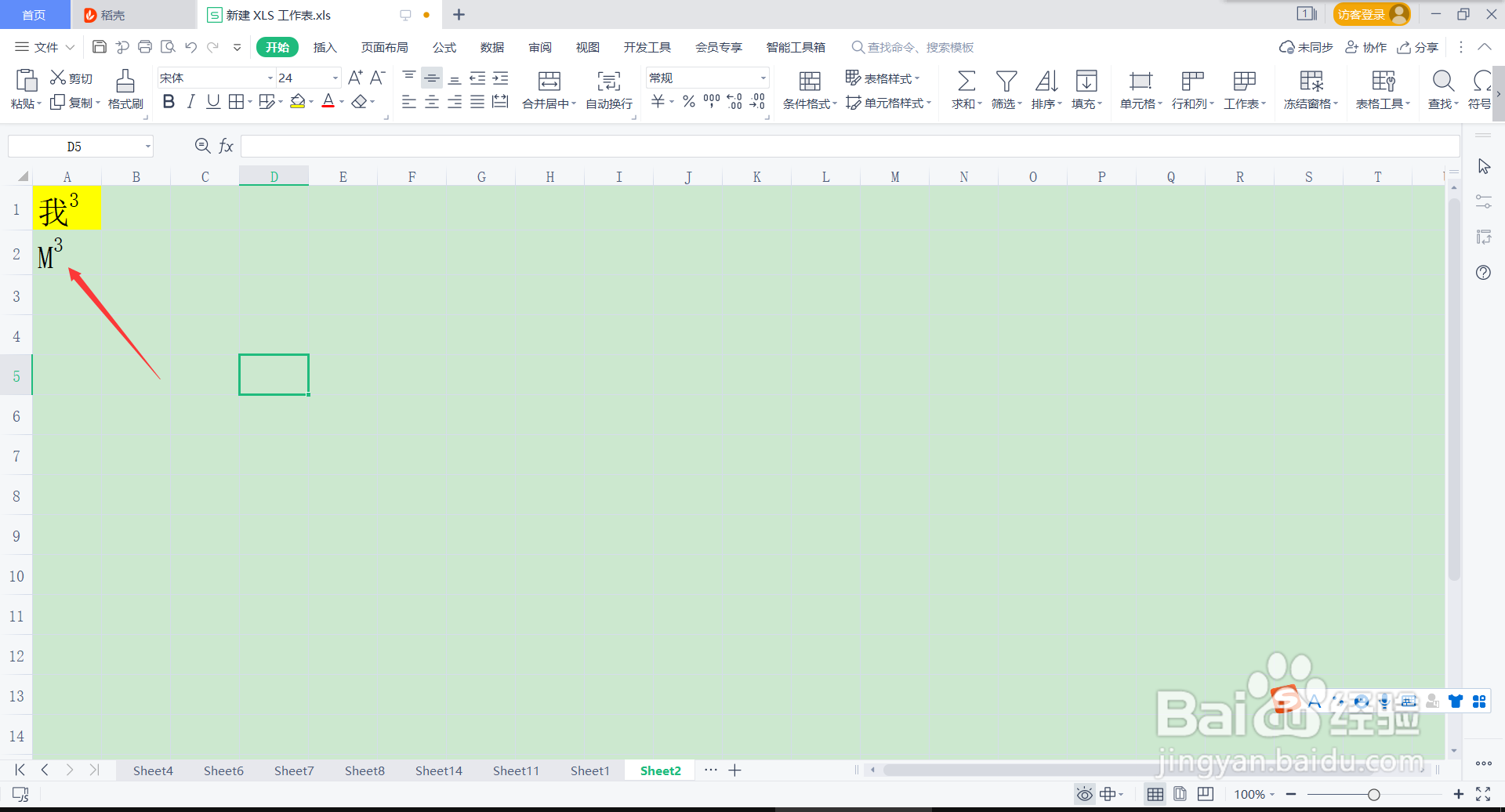Viewport: 1505px width, 812px height.
Task: Switch to Sheet1 tab
Action: tap(590, 770)
